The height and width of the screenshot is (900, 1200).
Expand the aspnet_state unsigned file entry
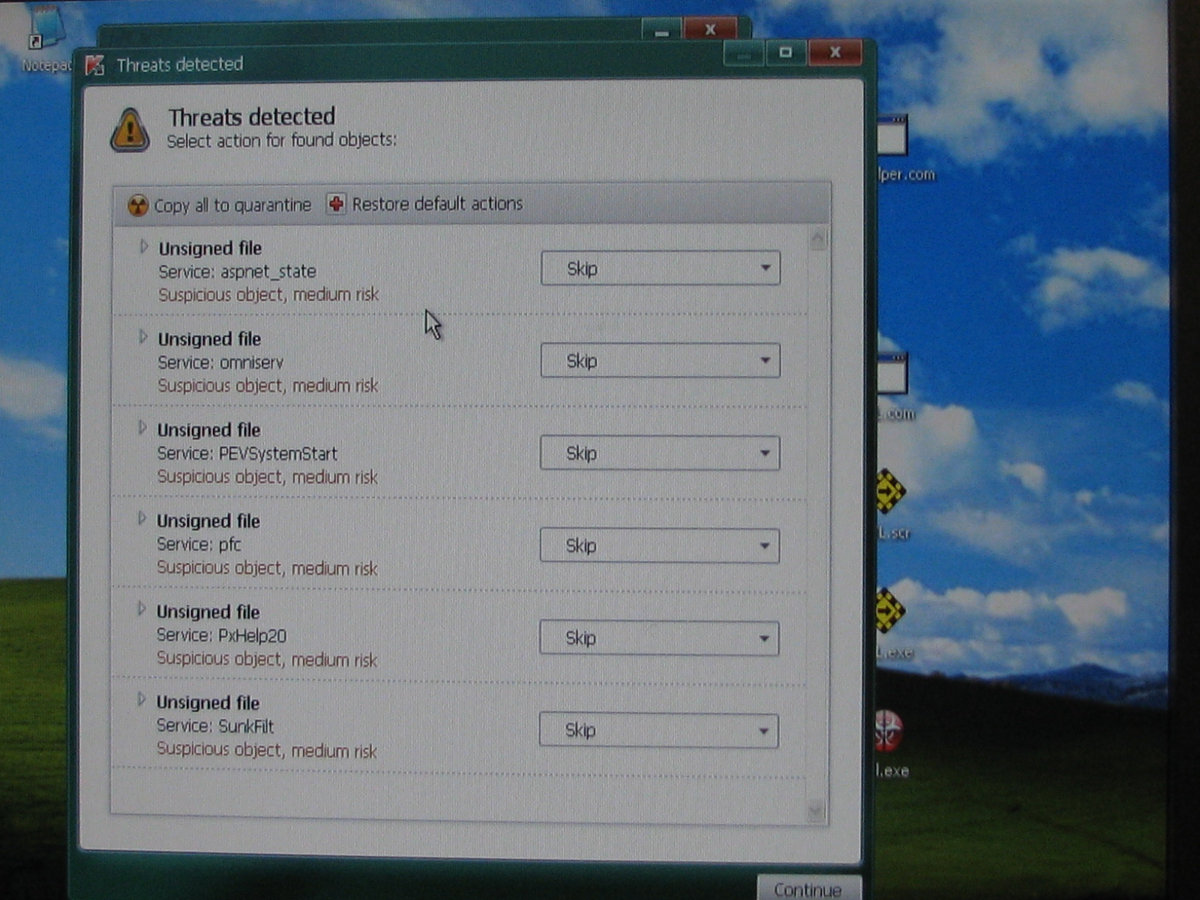[x=143, y=246]
